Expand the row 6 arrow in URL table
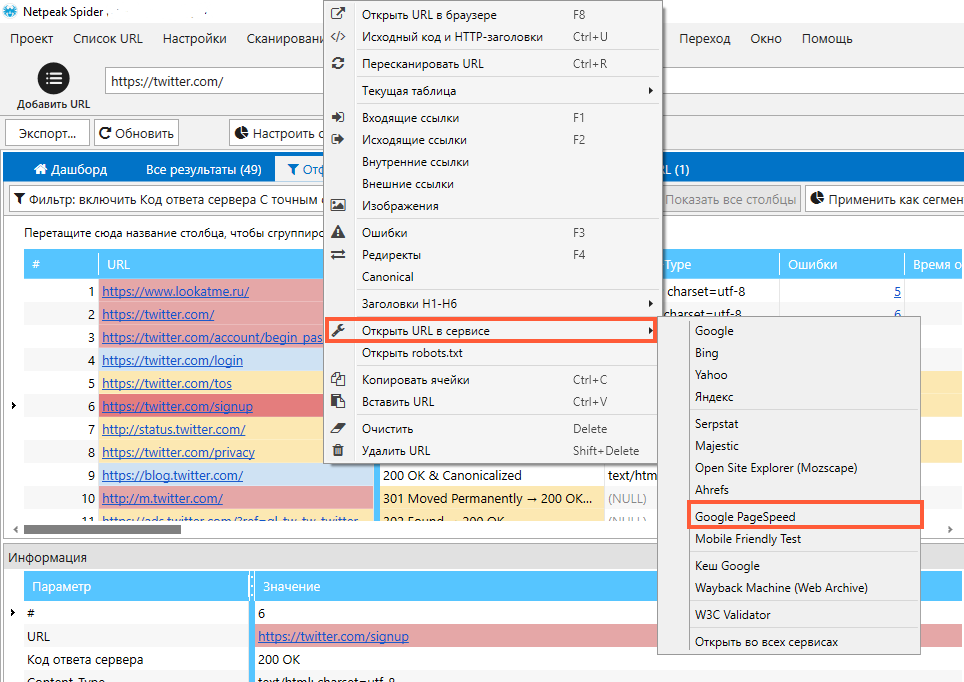The image size is (964, 682). (x=14, y=405)
